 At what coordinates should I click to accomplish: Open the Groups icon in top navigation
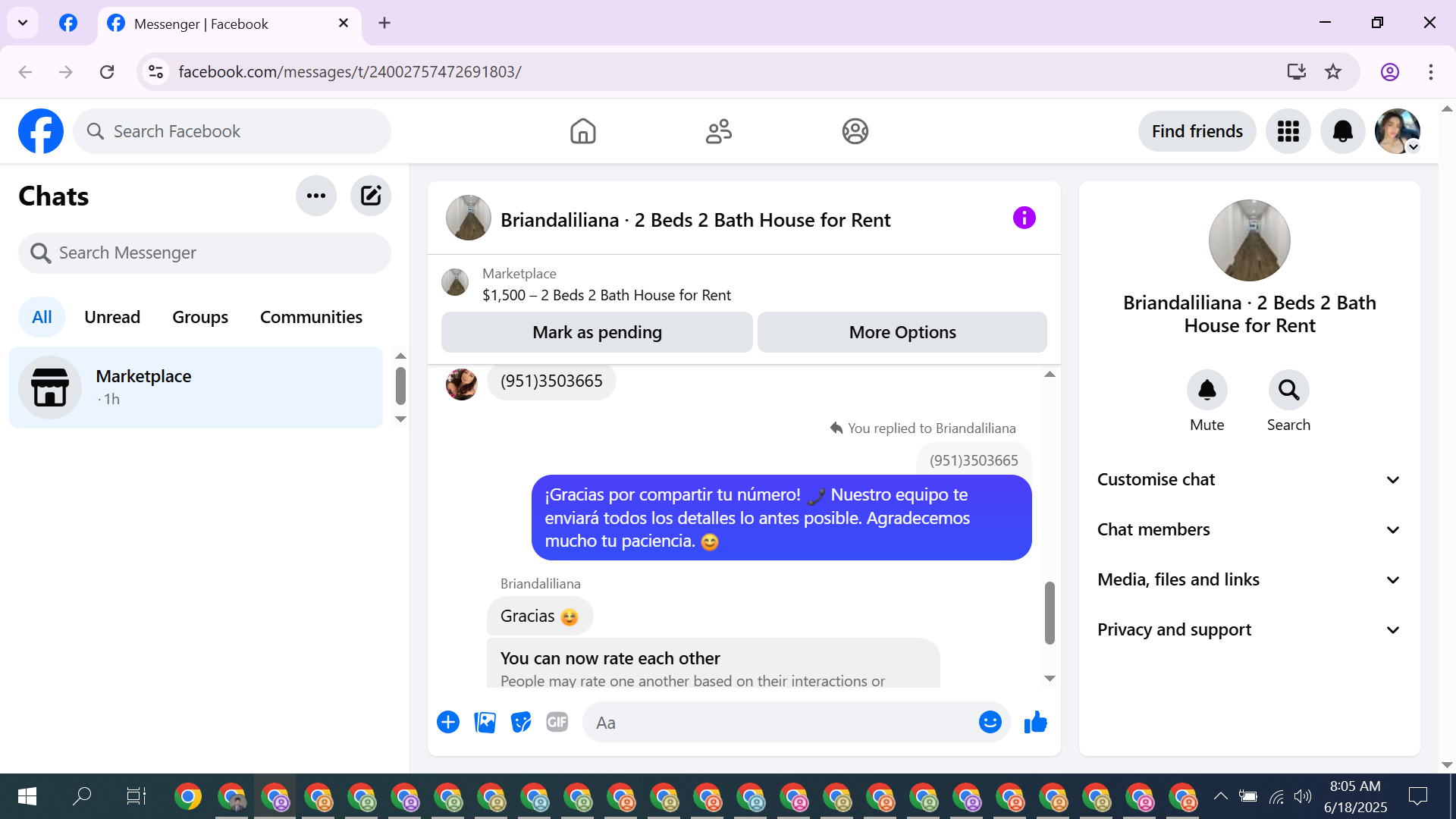click(x=855, y=131)
